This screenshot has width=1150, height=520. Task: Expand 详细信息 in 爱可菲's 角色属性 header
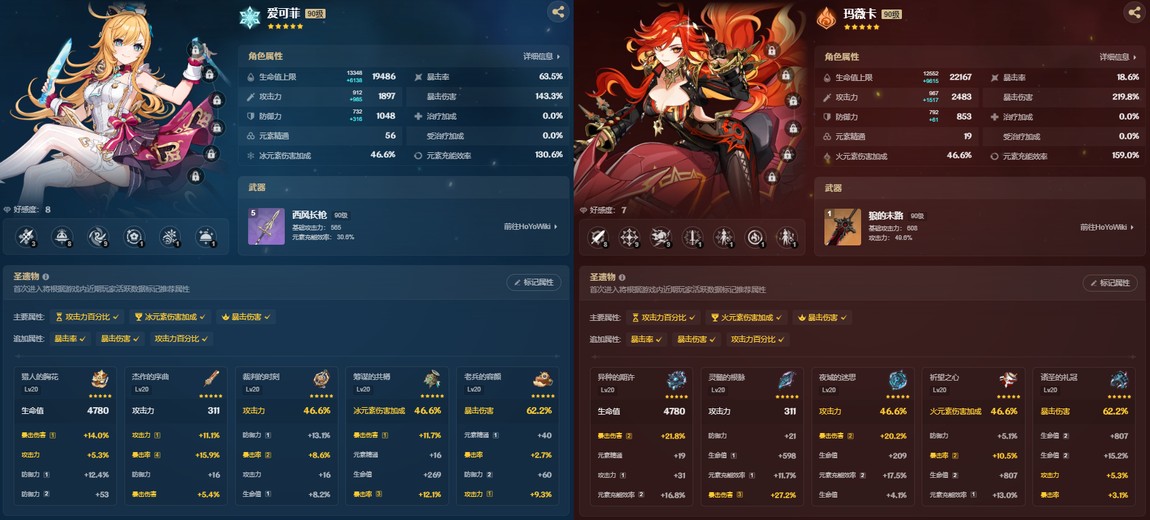(541, 56)
